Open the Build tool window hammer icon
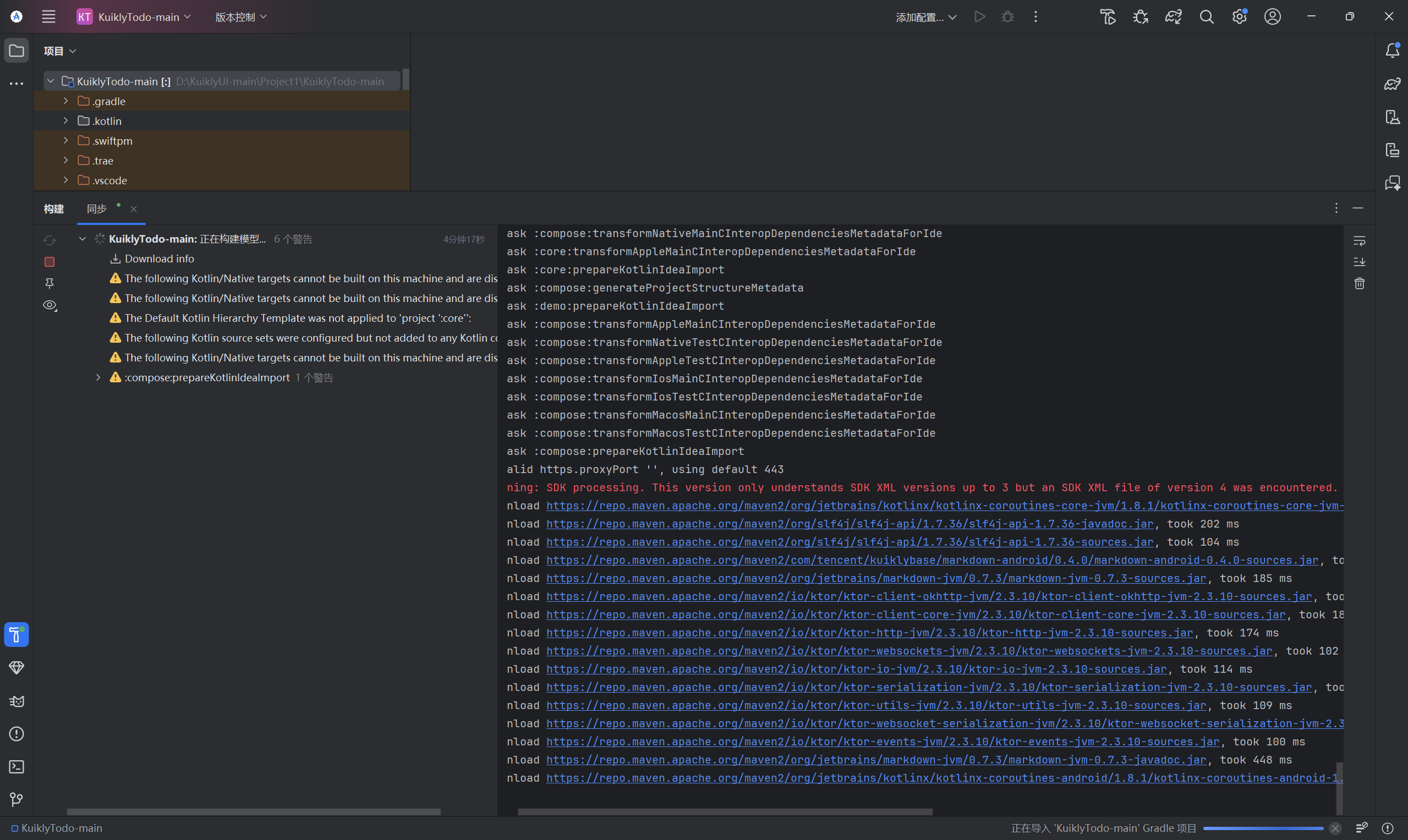This screenshot has height=840, width=1408. (x=17, y=634)
